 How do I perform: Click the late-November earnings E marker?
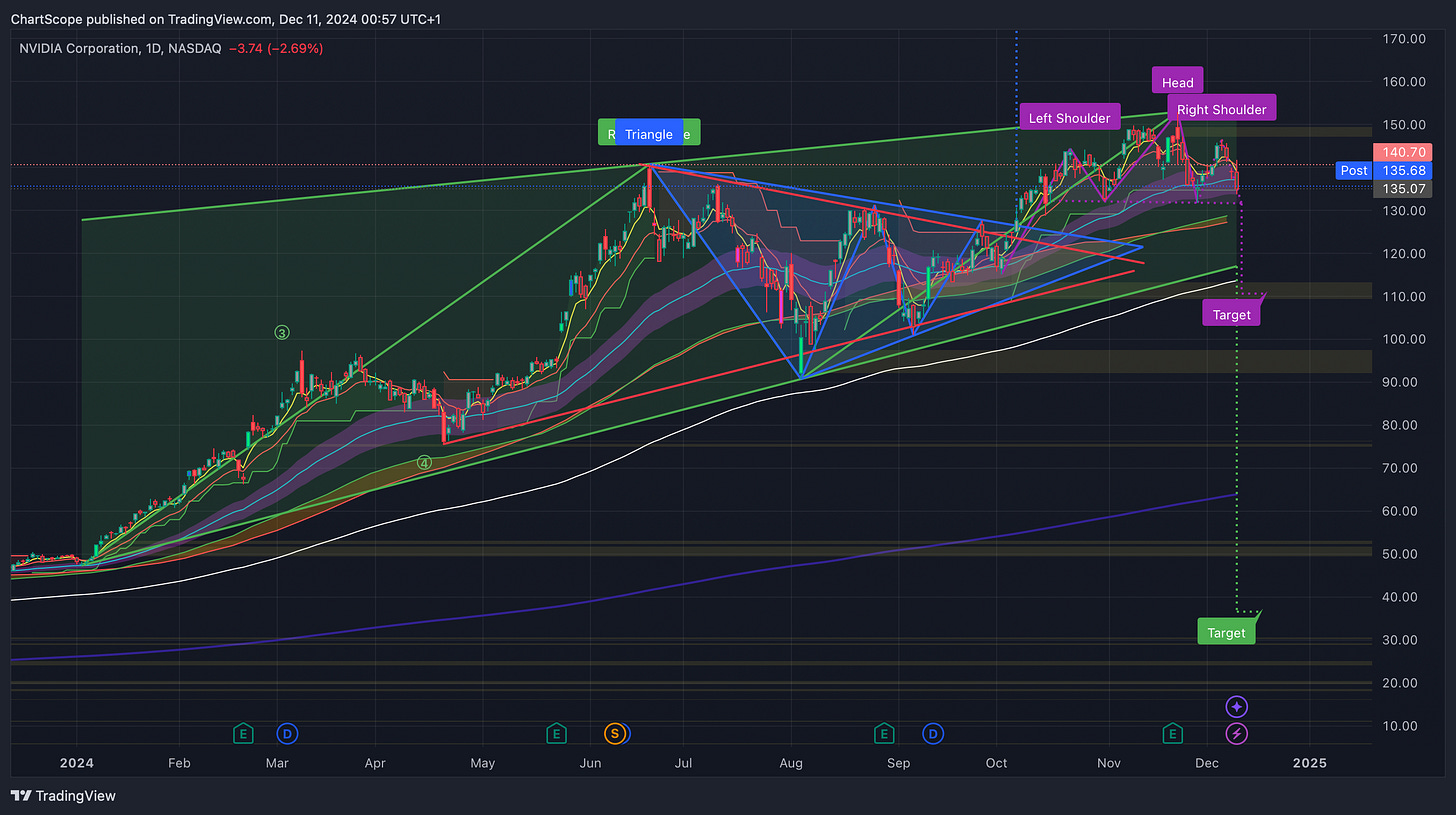pos(1172,734)
